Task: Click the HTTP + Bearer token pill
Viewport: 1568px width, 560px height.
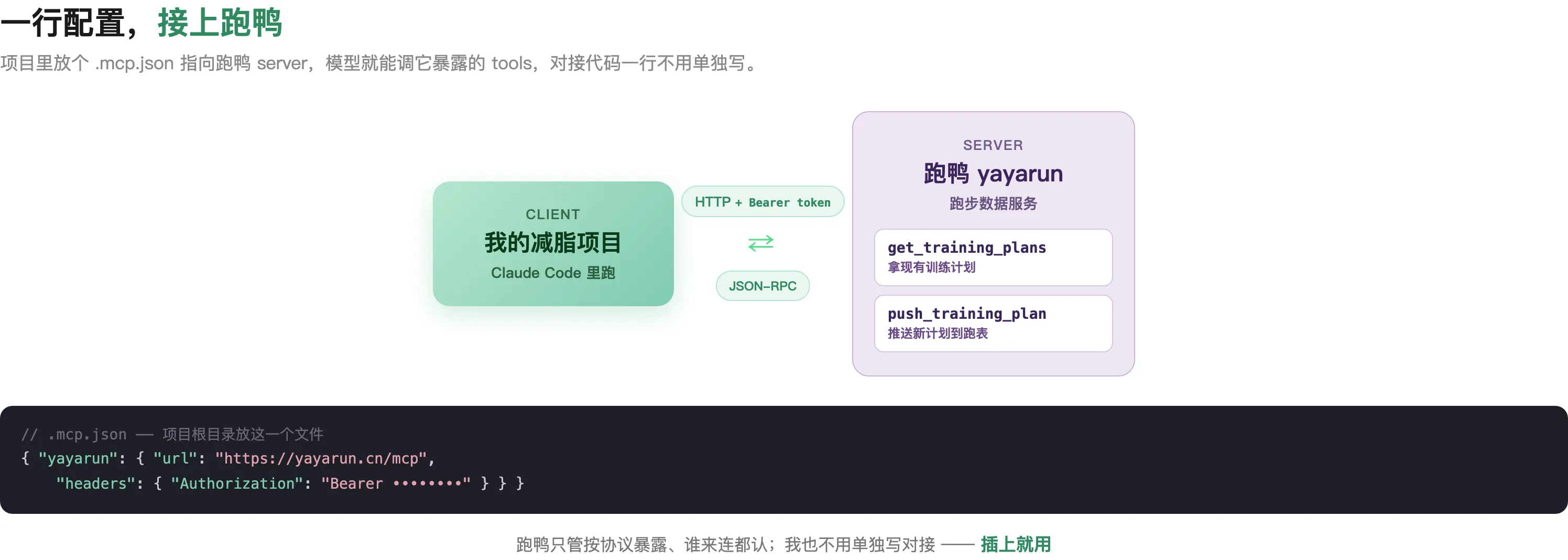Action: [x=763, y=201]
